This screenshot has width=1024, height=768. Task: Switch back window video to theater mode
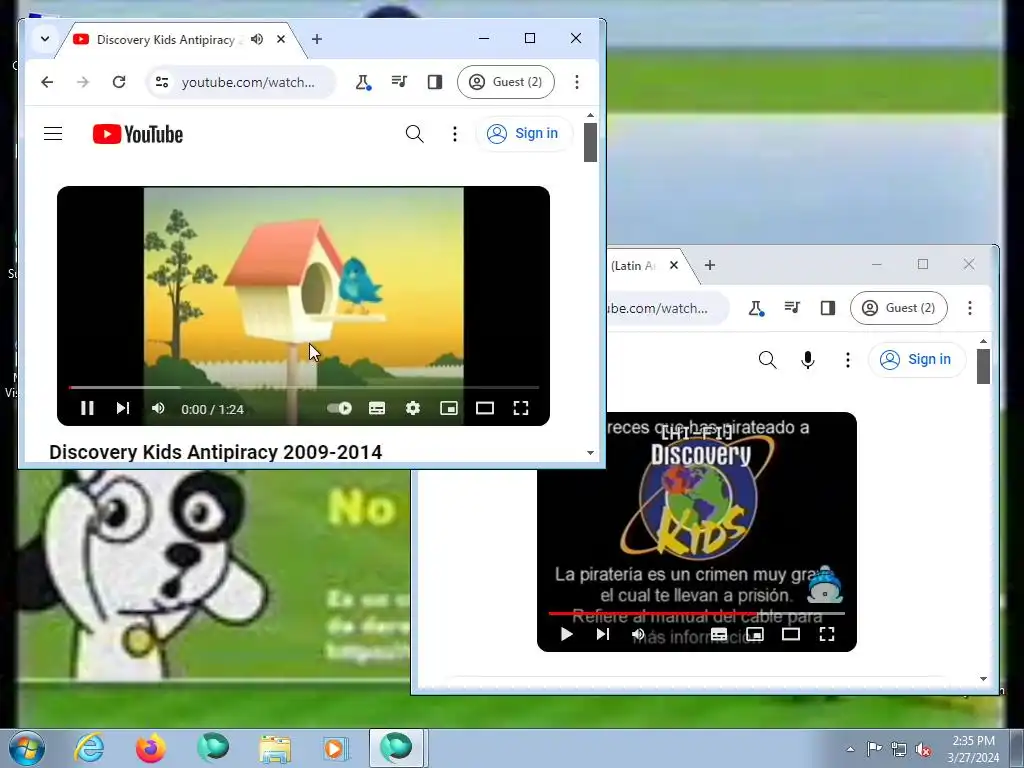(791, 634)
